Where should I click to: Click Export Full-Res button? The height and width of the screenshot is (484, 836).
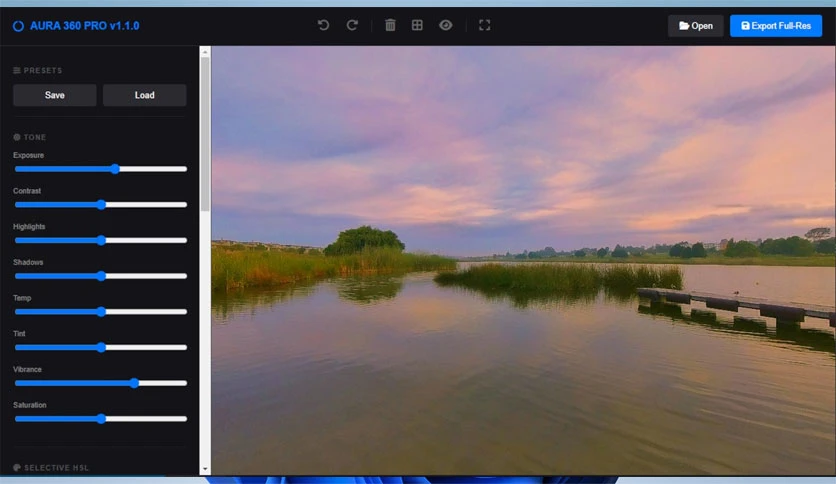[x=776, y=26]
